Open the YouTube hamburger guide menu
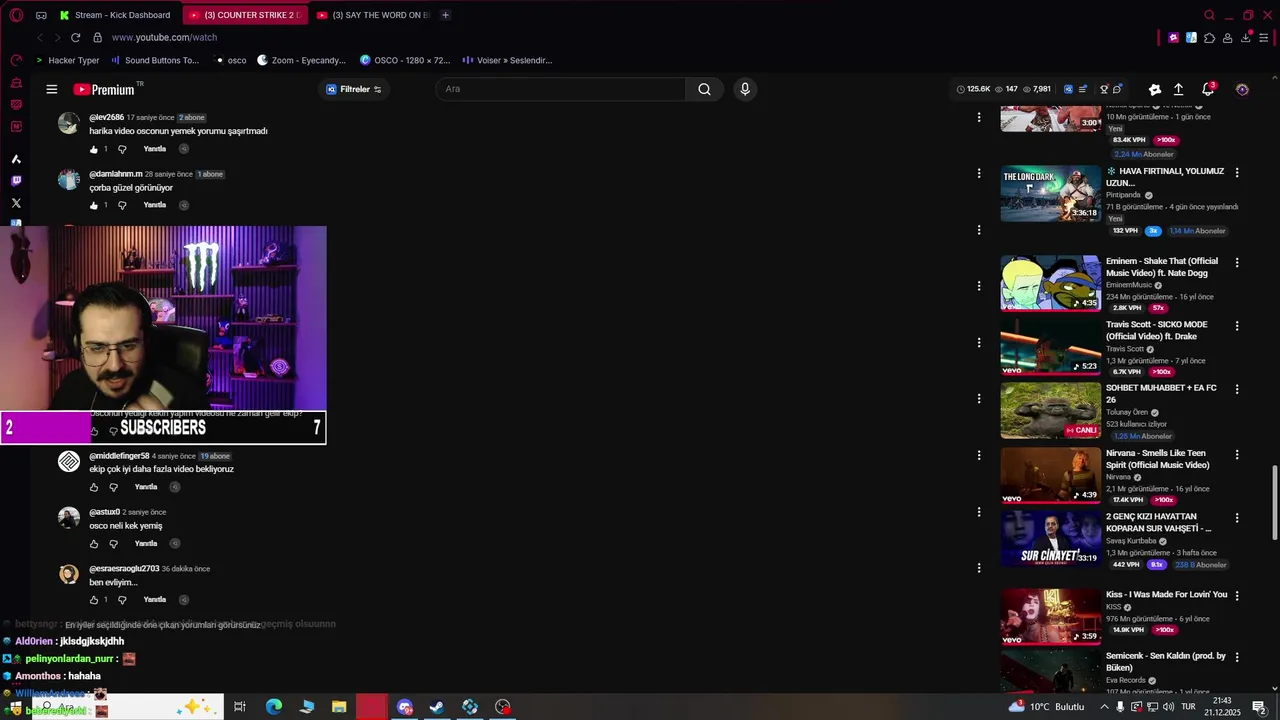This screenshot has height=720, width=1280. click(52, 89)
